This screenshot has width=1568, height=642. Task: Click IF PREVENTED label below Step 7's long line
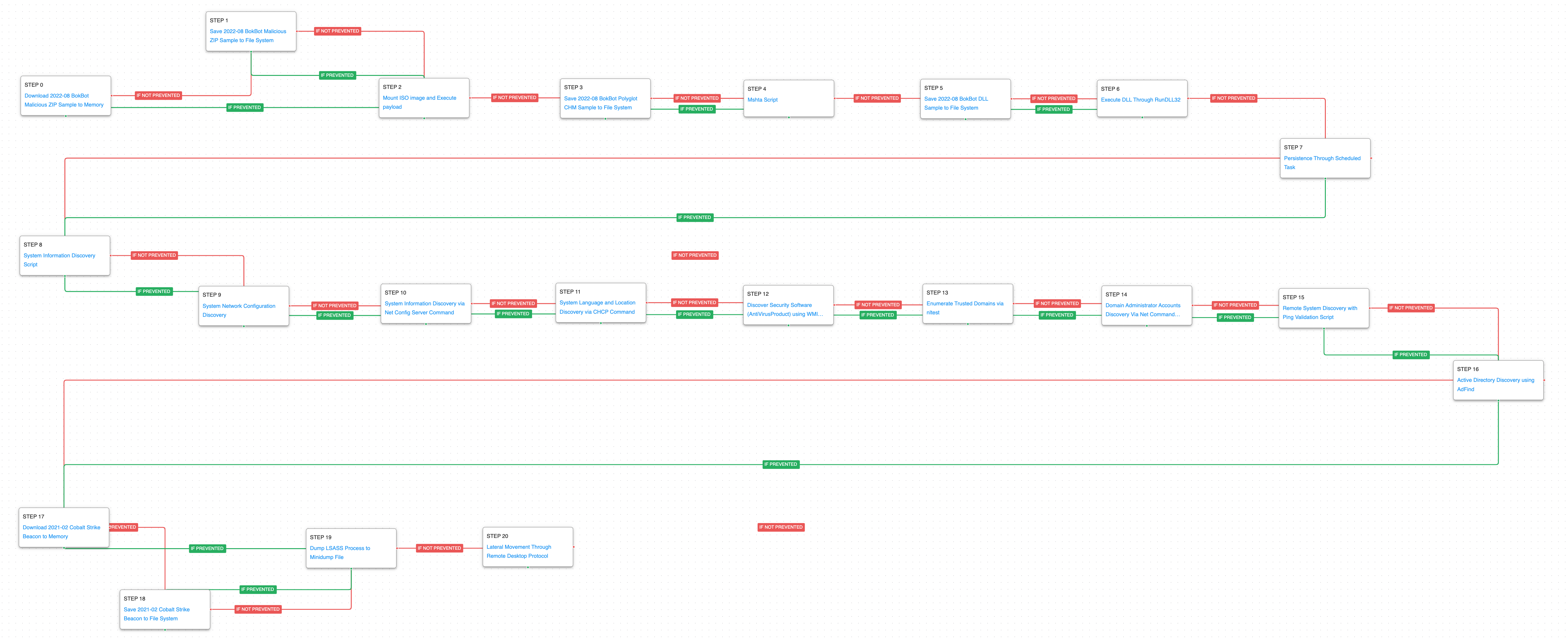pos(695,217)
